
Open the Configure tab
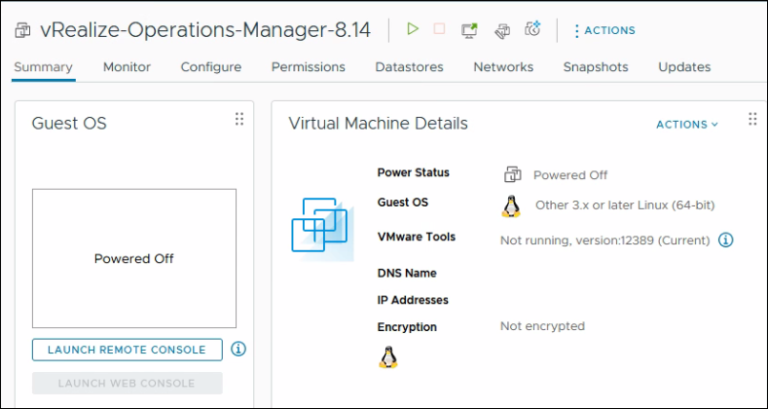(211, 67)
